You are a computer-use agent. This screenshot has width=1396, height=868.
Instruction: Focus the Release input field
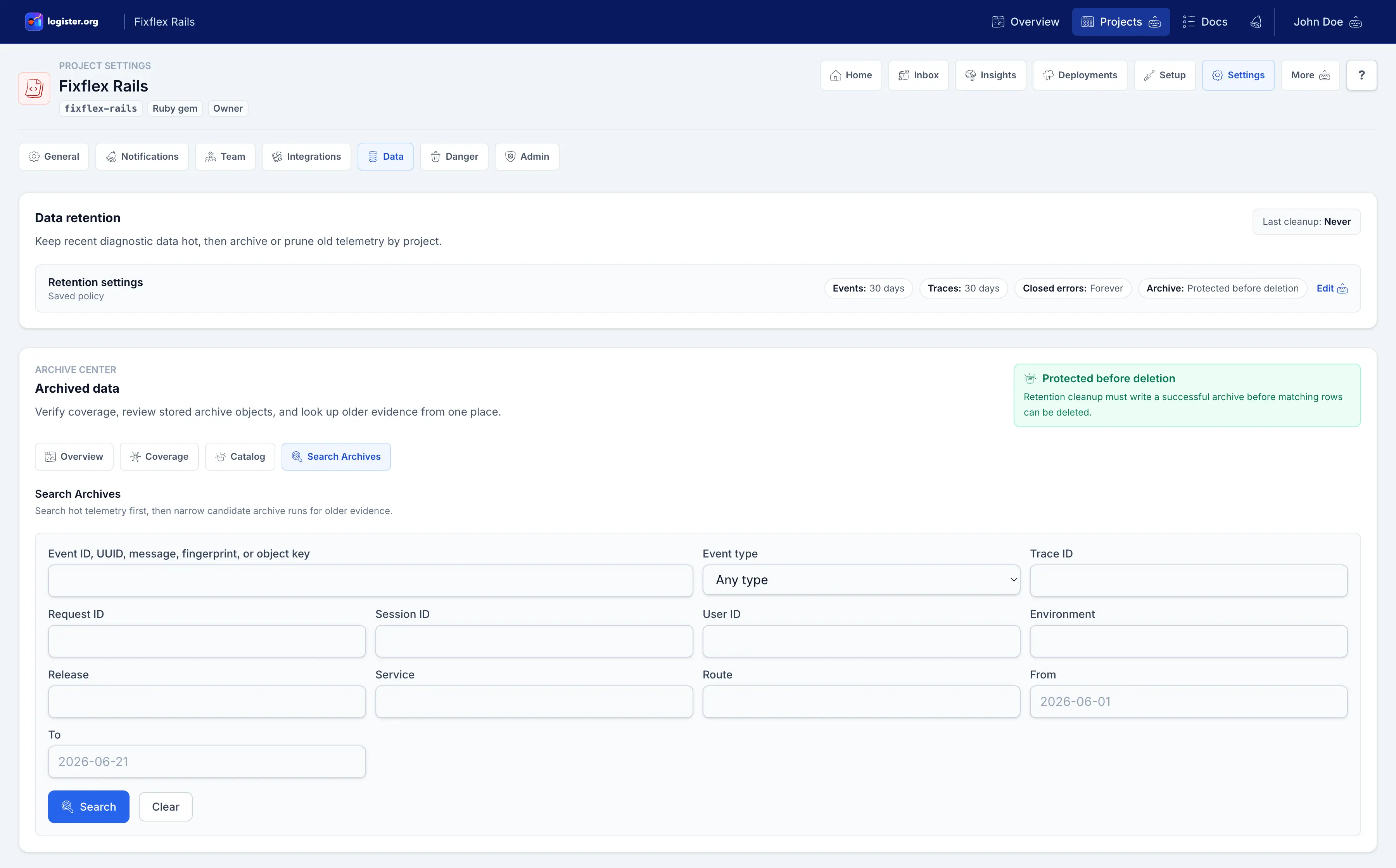tap(207, 702)
